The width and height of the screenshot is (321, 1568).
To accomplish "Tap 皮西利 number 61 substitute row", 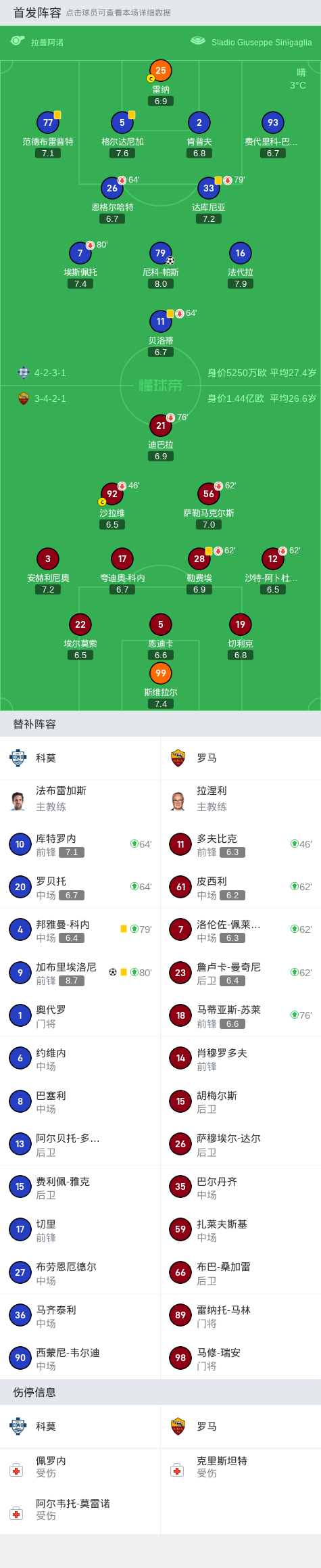I will (241, 887).
